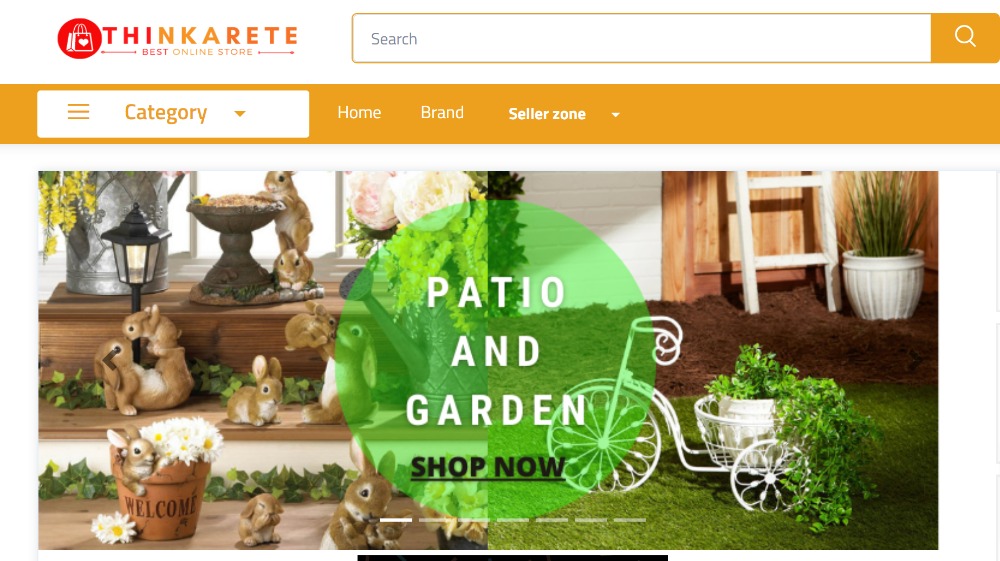Select the first active carousel indicator

[396, 520]
